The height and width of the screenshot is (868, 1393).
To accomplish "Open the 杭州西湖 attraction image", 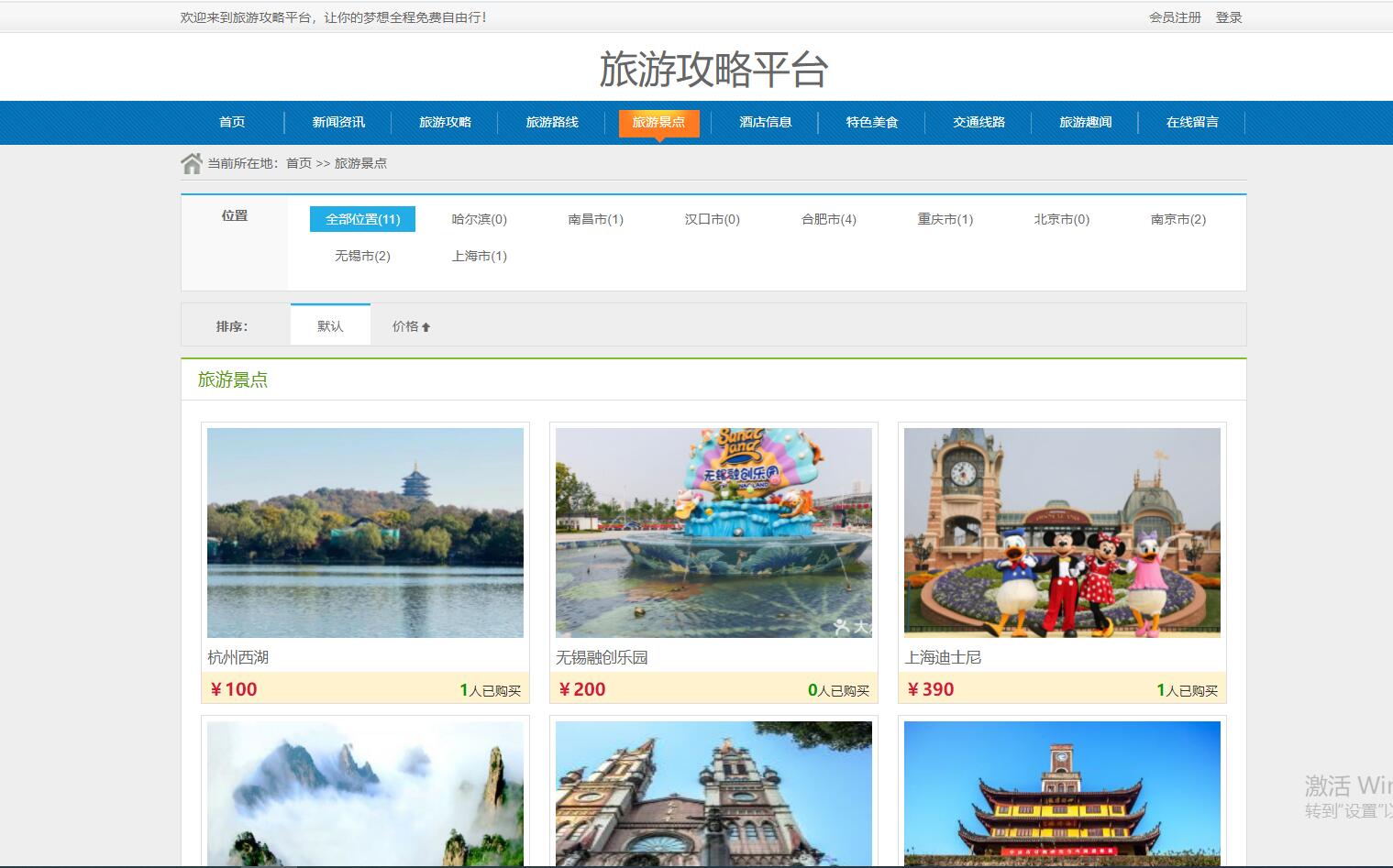I will click(365, 533).
